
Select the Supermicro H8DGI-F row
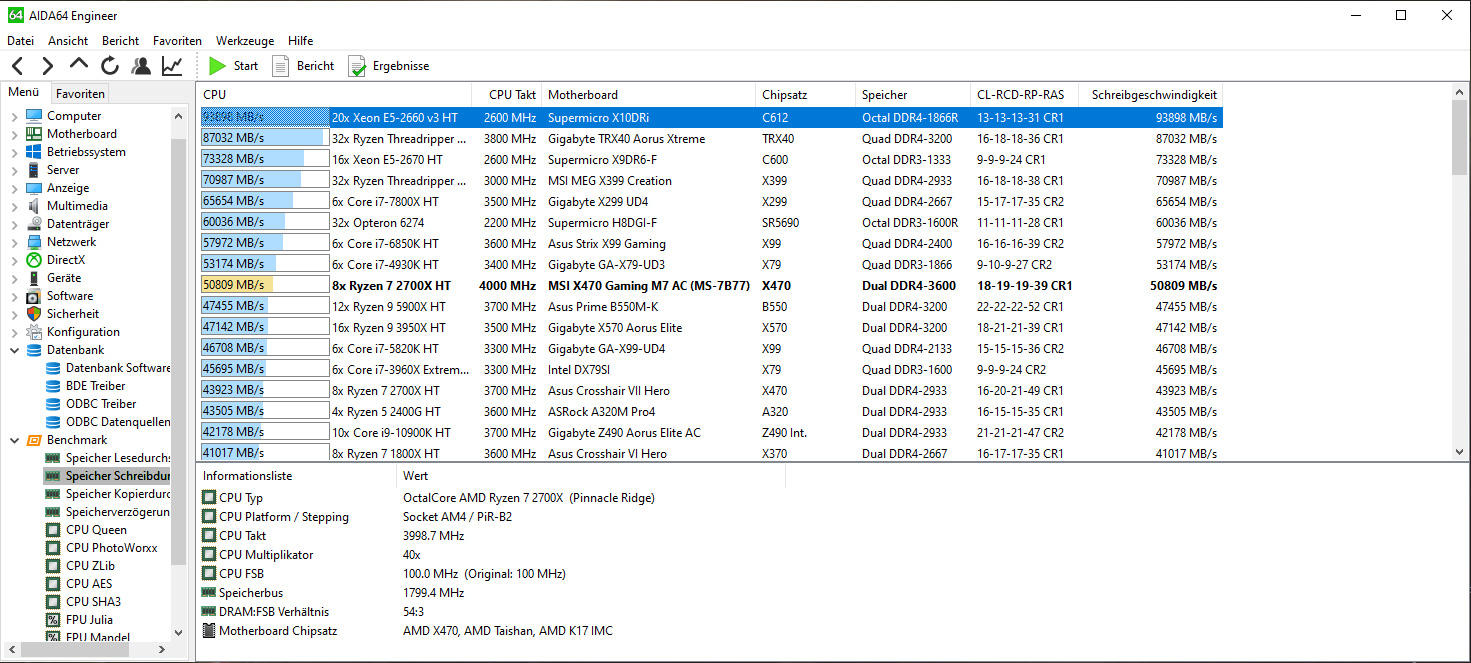(710, 223)
